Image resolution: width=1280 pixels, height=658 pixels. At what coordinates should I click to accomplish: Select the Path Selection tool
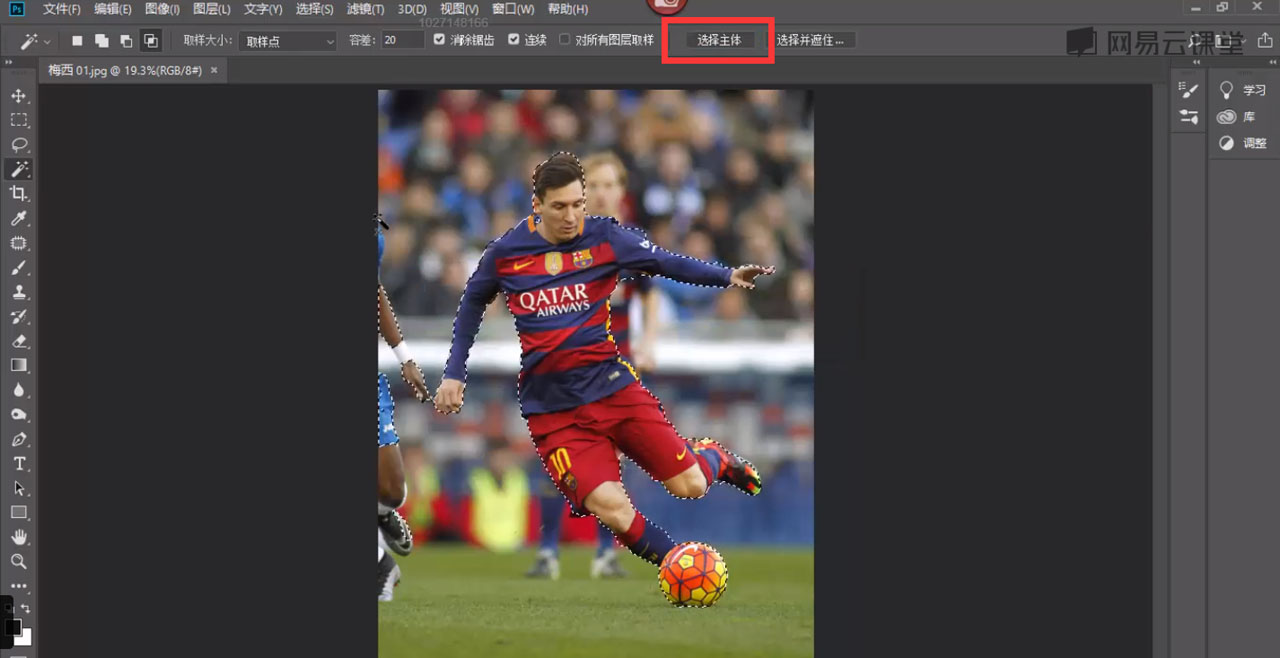[18, 488]
